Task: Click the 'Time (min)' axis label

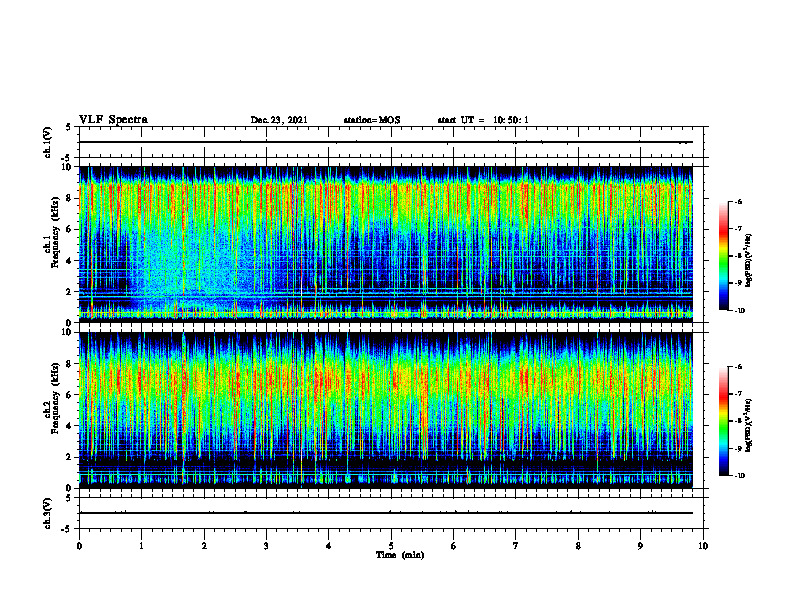Action: pyautogui.click(x=400, y=555)
